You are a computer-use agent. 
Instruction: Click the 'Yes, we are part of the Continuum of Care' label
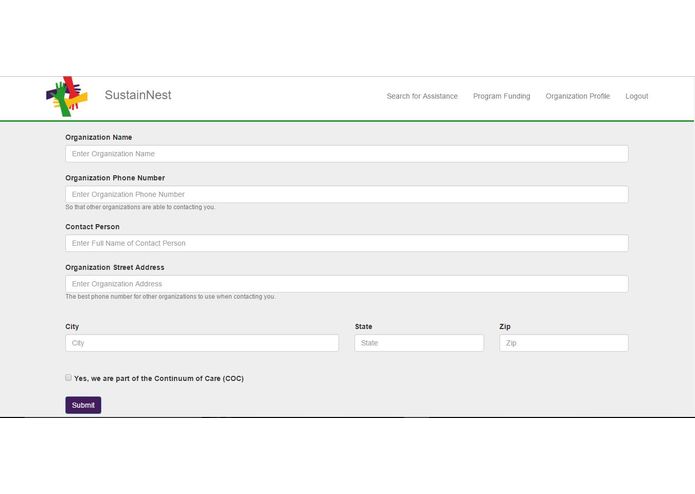tap(159, 378)
